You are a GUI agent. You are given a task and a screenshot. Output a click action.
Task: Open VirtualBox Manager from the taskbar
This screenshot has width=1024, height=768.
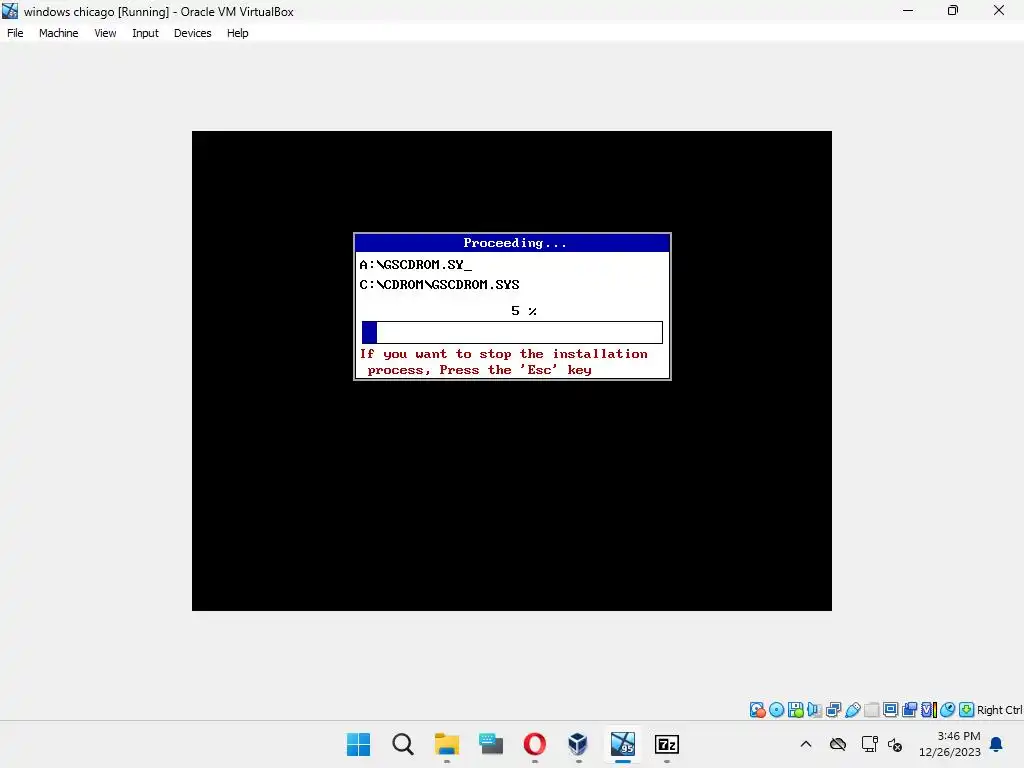[578, 744]
